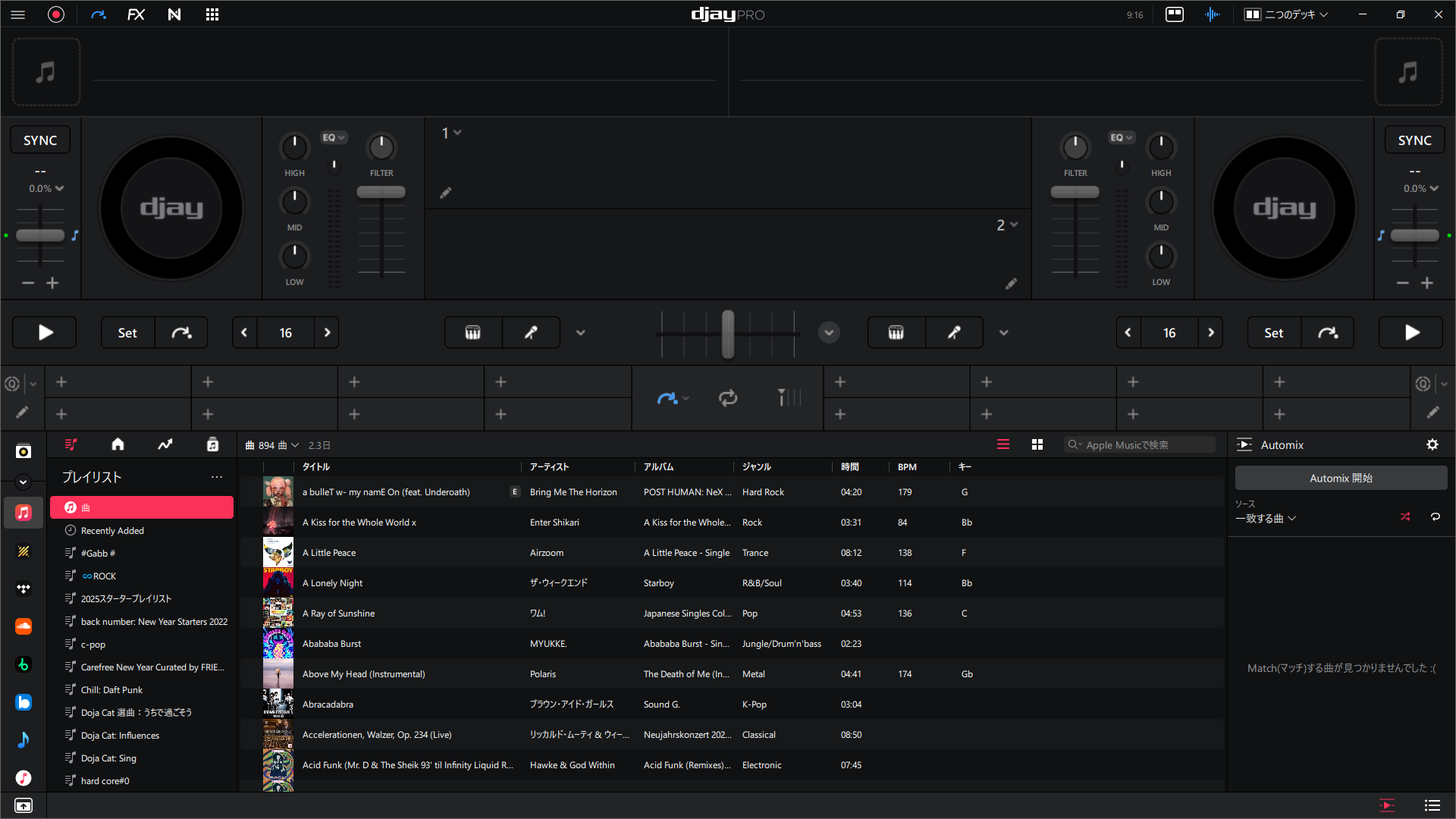Load a track via right deck music note
Image resolution: width=1456 pixels, height=819 pixels.
[x=1408, y=72]
